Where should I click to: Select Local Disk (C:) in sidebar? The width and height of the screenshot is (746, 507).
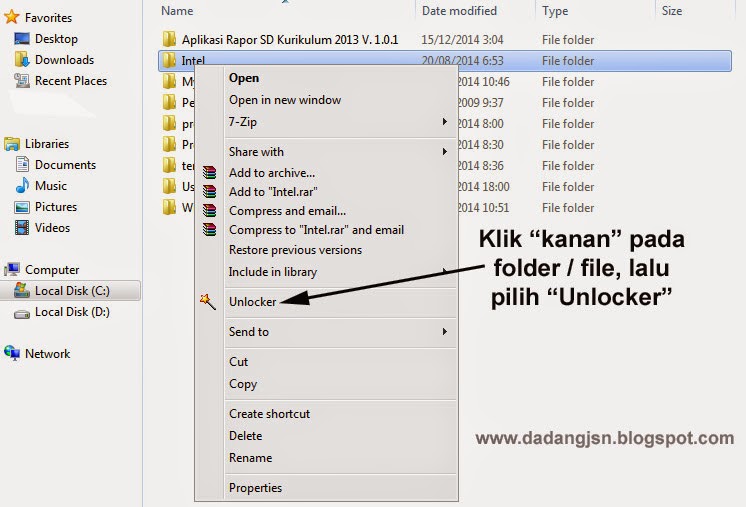point(72,291)
